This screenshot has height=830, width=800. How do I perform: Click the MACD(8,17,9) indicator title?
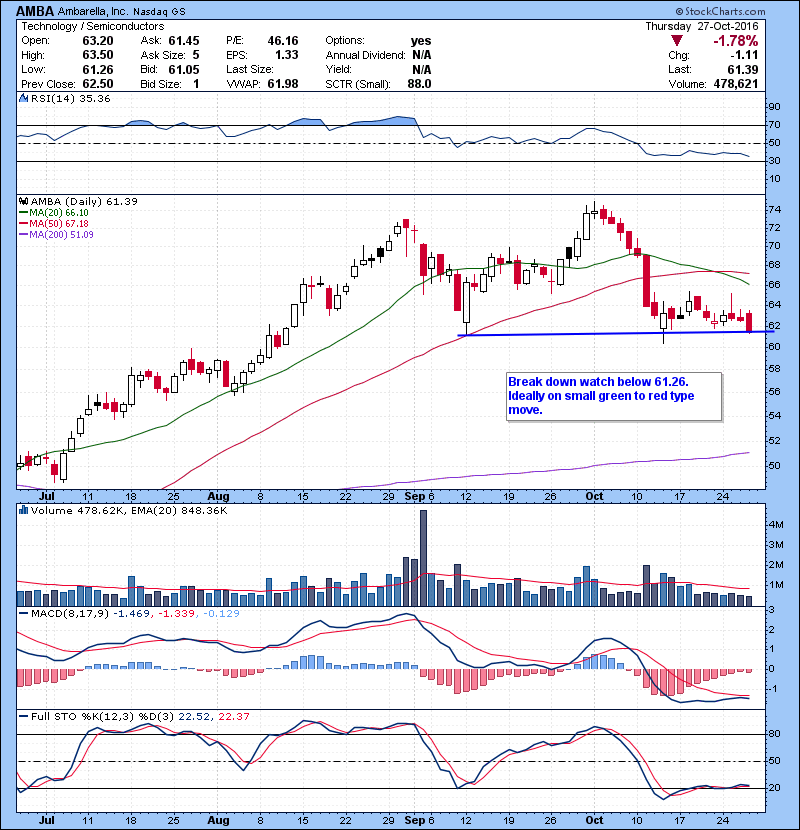click(70, 614)
